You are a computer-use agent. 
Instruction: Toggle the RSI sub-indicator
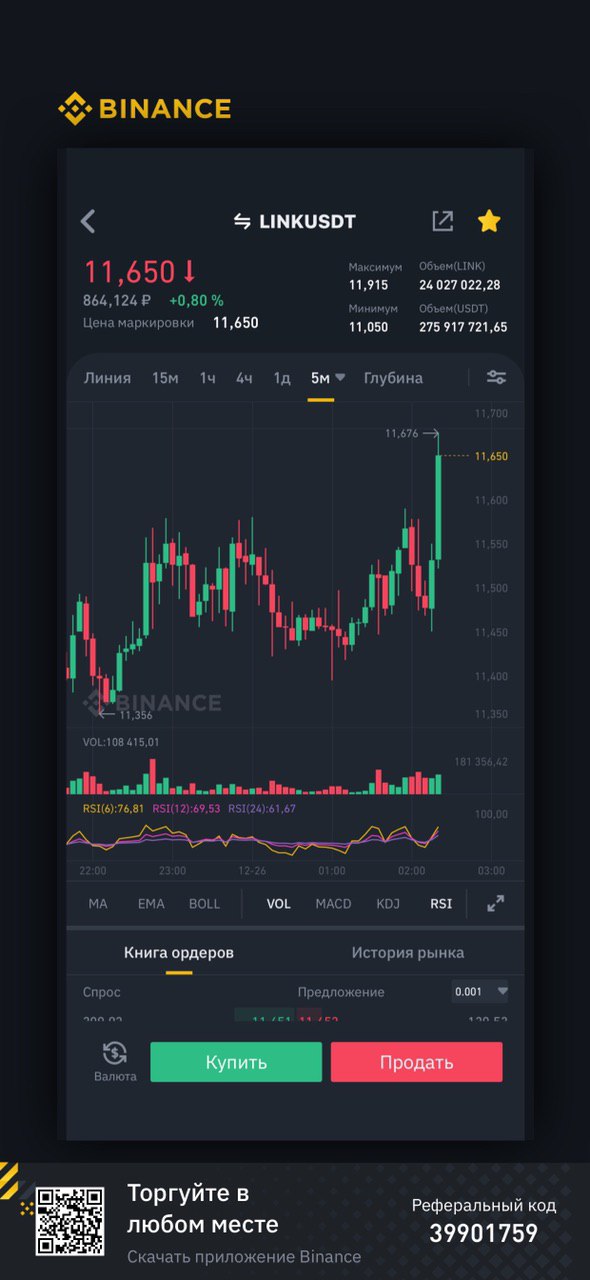[441, 903]
